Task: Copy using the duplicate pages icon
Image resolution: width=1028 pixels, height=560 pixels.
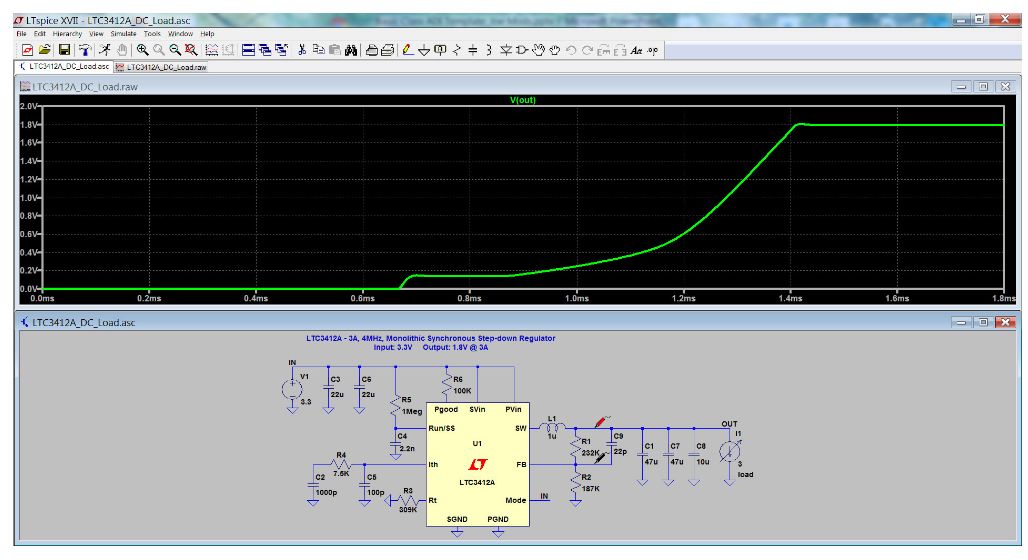Action: tap(319, 50)
